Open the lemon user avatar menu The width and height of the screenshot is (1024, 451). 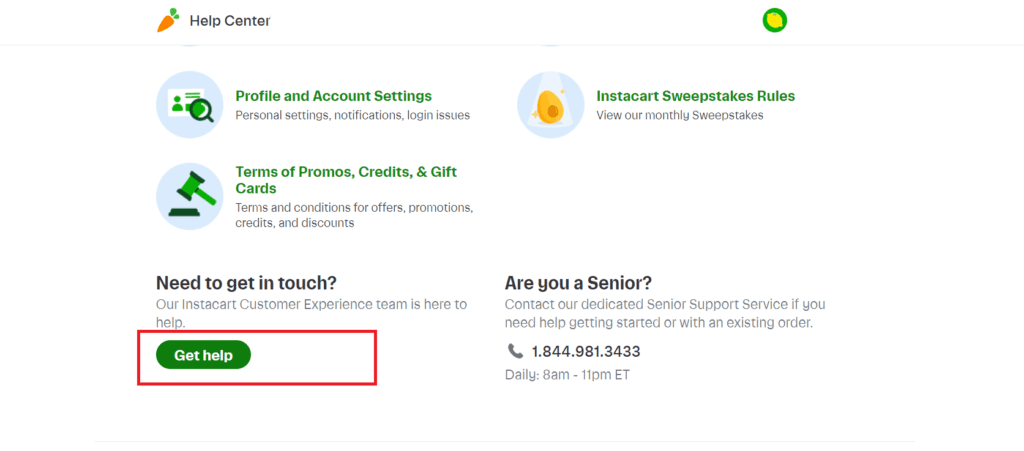(775, 20)
